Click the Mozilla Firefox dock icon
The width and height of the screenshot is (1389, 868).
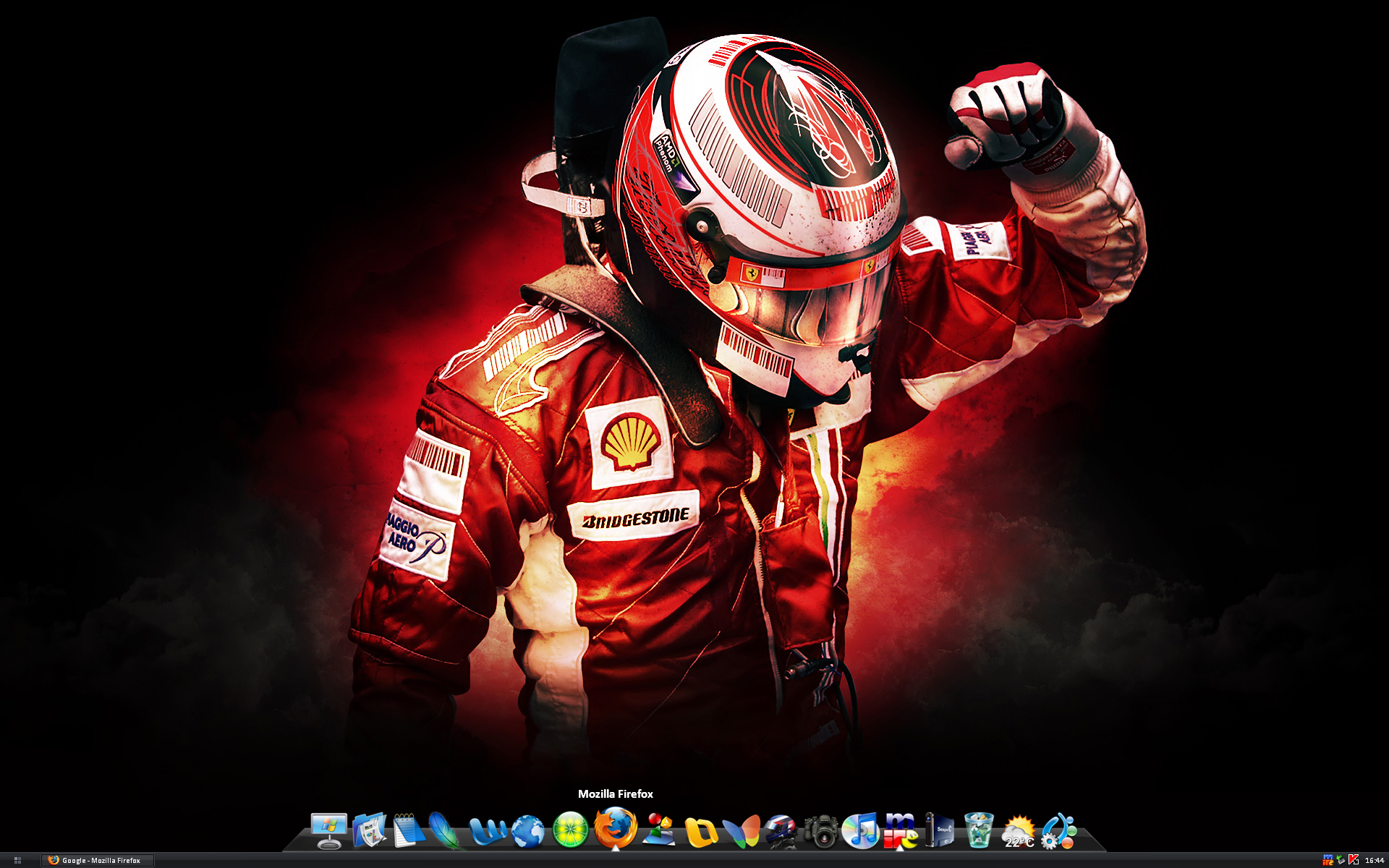coord(616,827)
